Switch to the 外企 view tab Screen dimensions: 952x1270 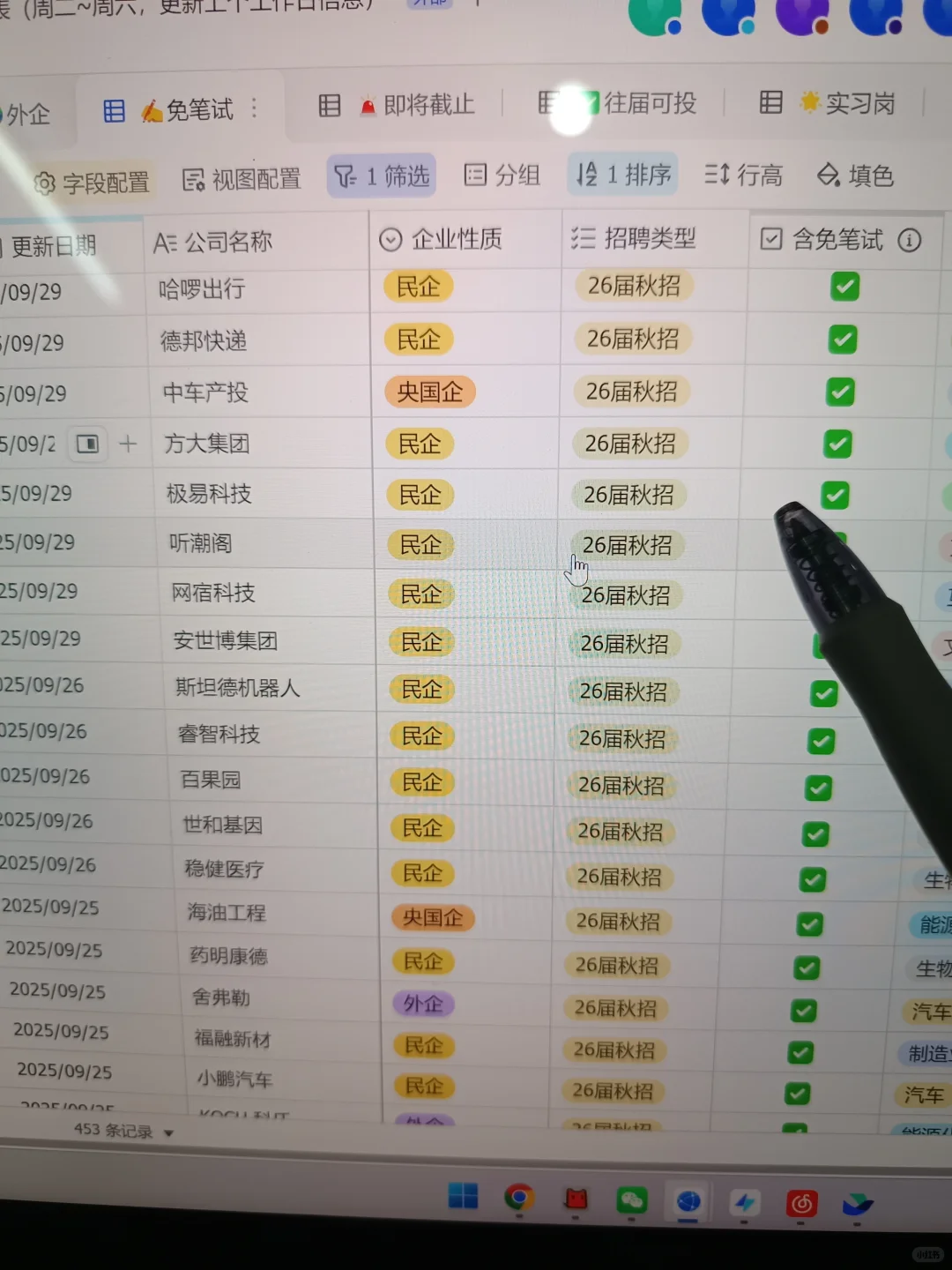pos(26,115)
